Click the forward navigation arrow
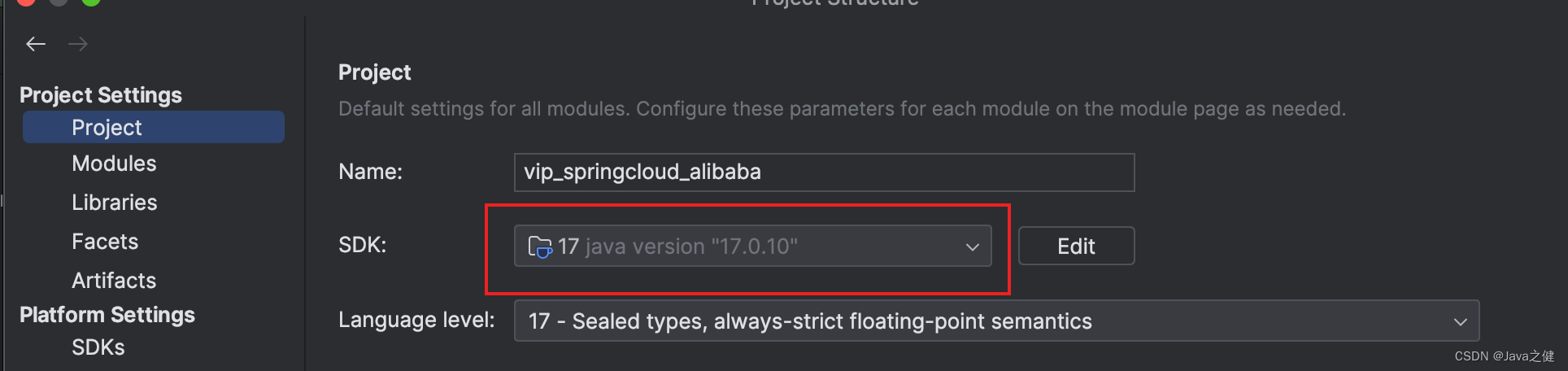This screenshot has height=371, width=1568. tap(78, 44)
